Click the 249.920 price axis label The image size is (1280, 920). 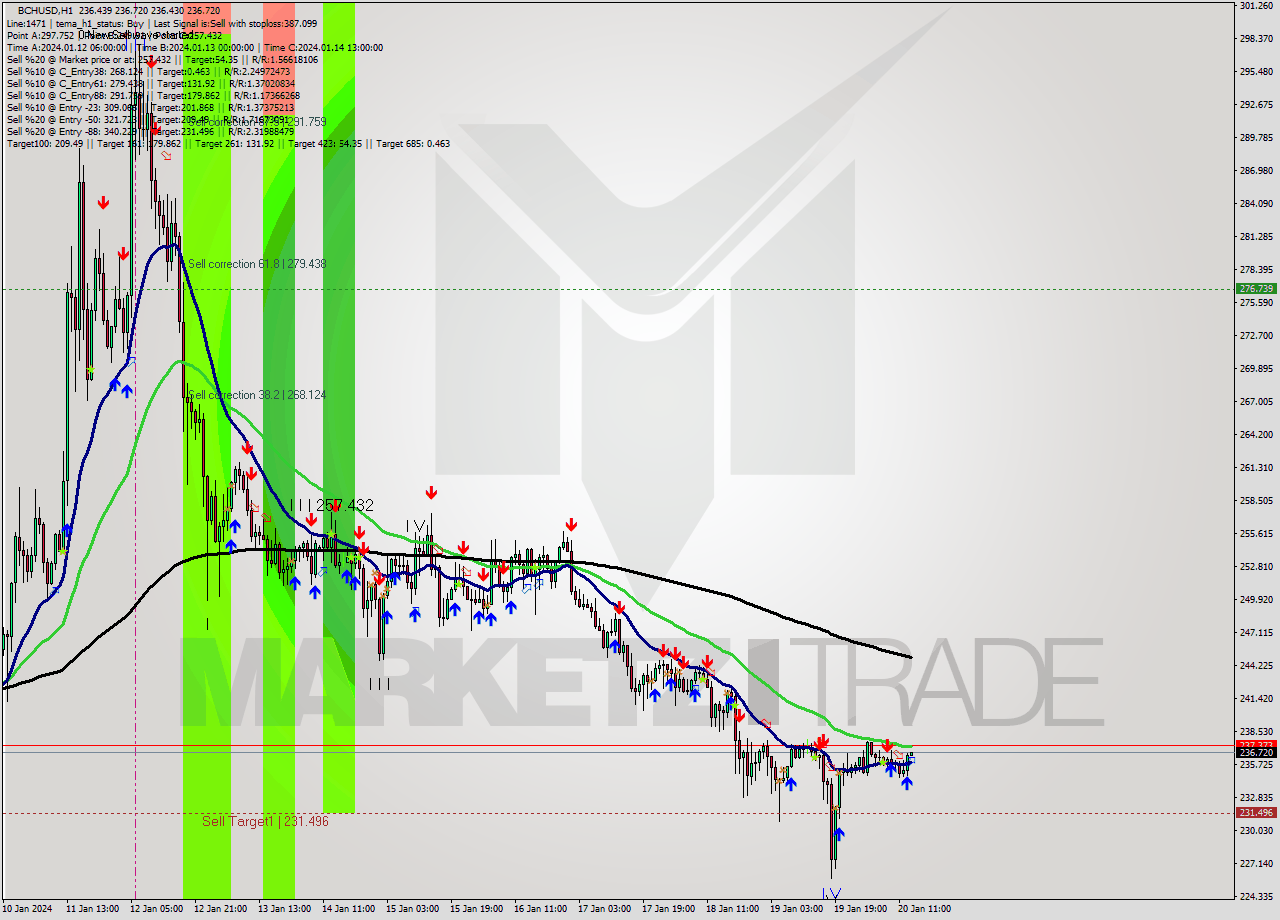[x=1256, y=600]
